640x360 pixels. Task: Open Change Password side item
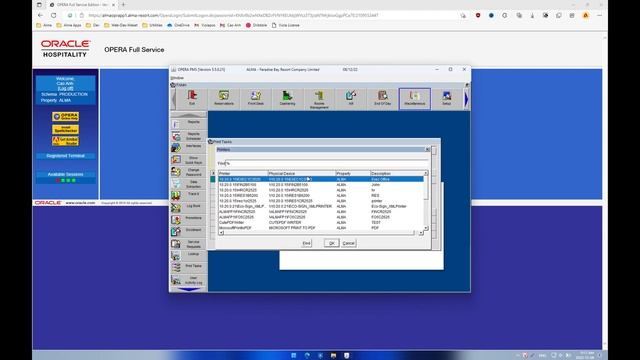(x=188, y=172)
